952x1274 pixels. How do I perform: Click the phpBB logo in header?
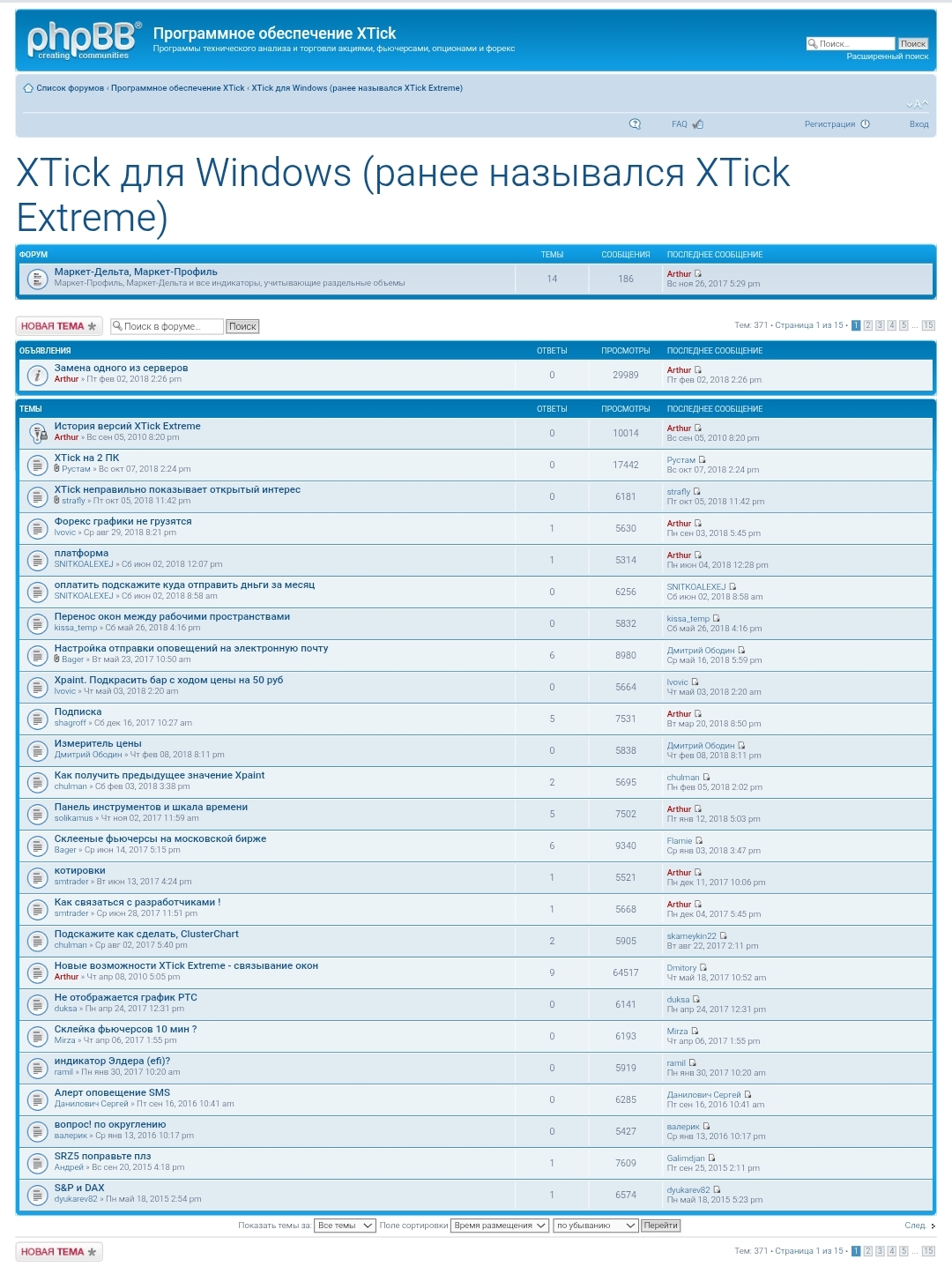[x=83, y=41]
